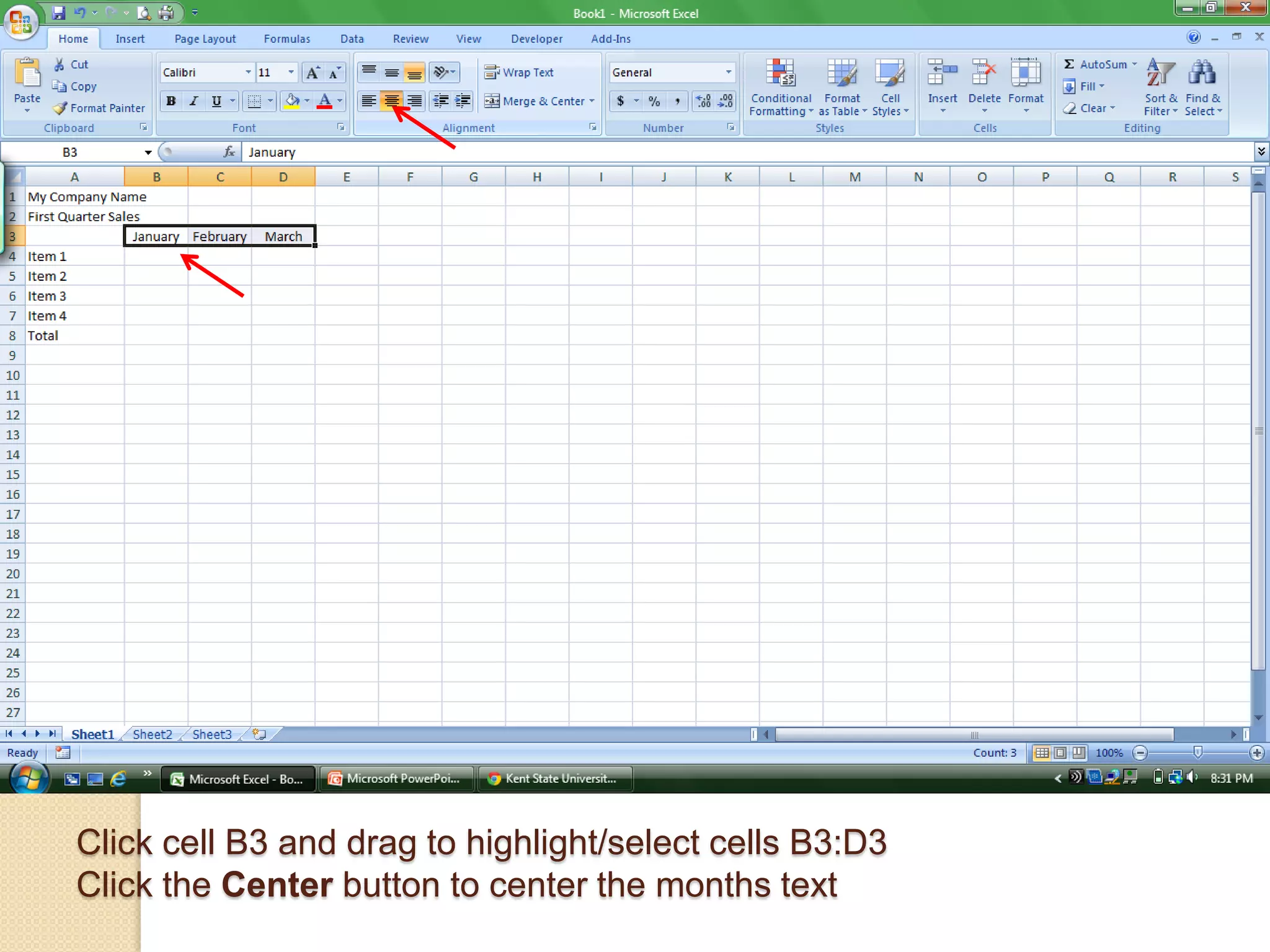1270x952 pixels.
Task: Click the red Font Color button
Action: pyautogui.click(x=324, y=101)
